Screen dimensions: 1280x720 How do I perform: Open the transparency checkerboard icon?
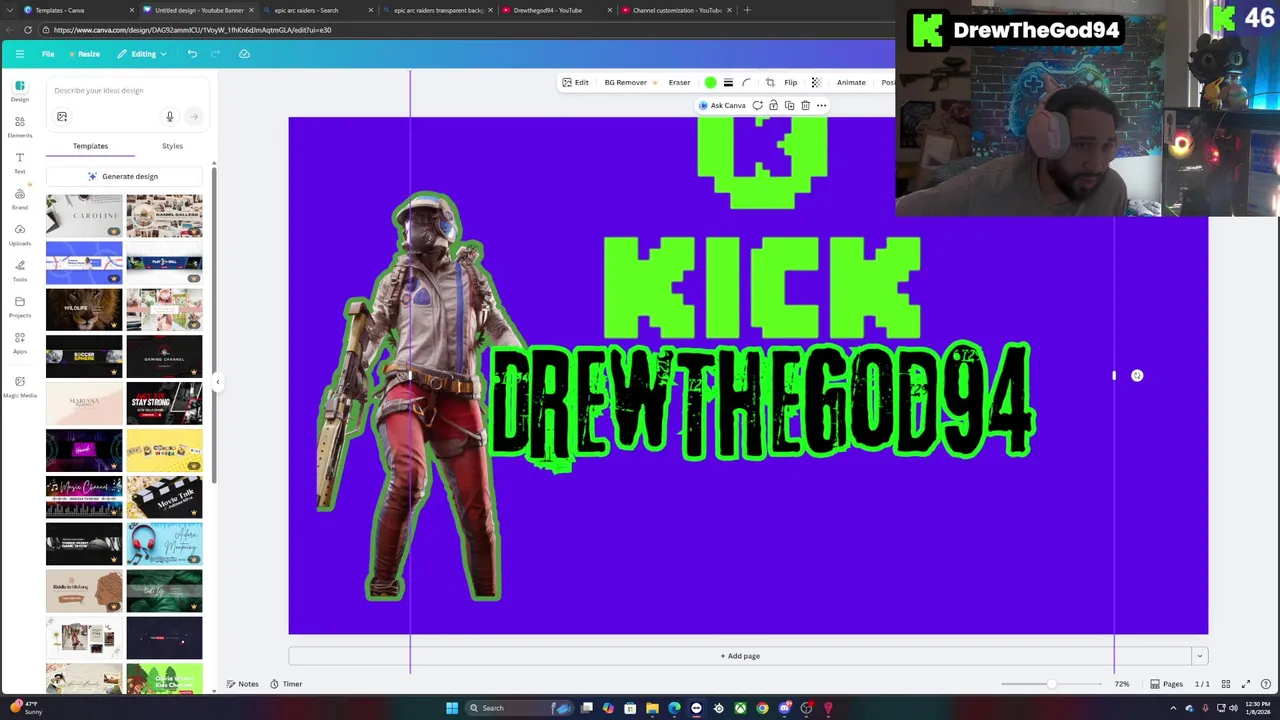pyautogui.click(x=815, y=82)
